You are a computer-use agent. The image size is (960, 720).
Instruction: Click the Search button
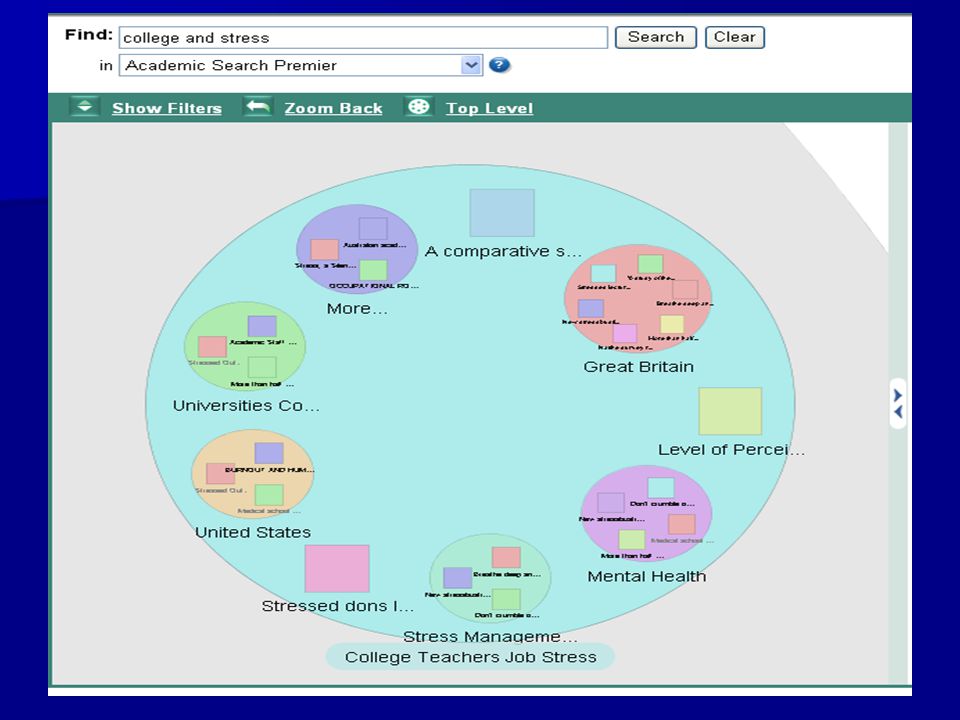coord(656,37)
